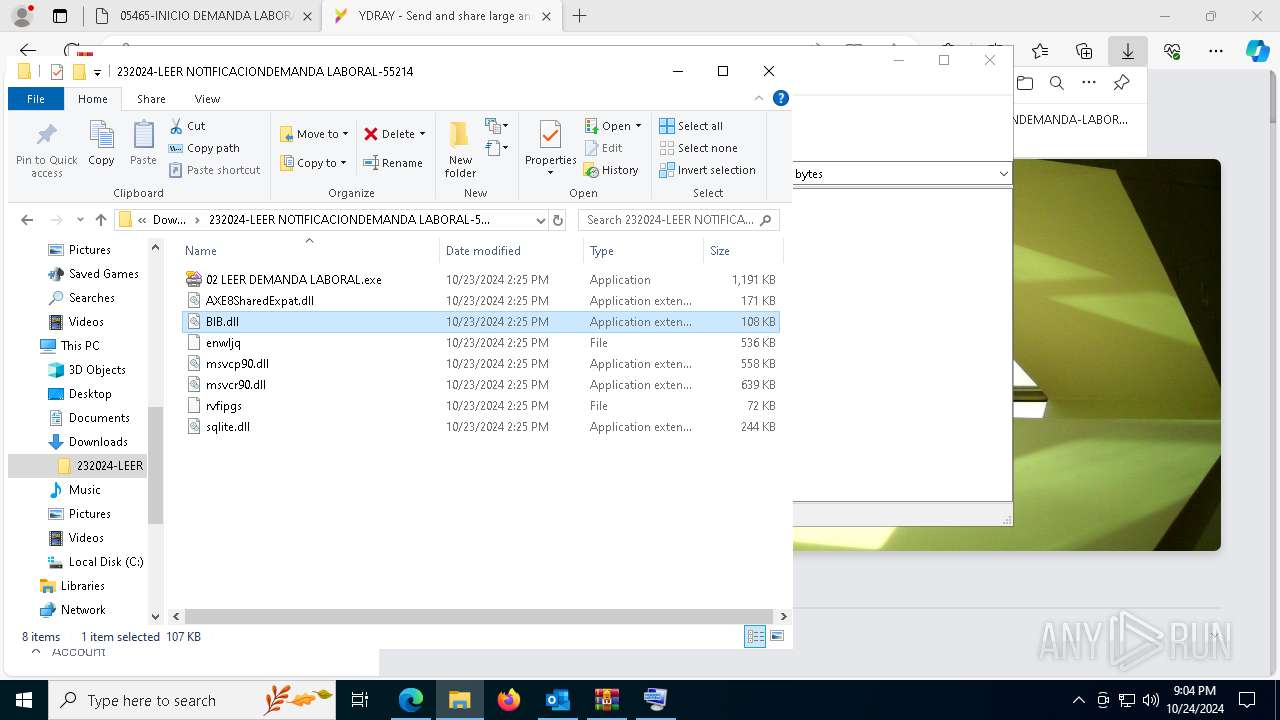Collapse the Explorer ribbon
Image resolution: width=1280 pixels, height=720 pixels.
(759, 98)
